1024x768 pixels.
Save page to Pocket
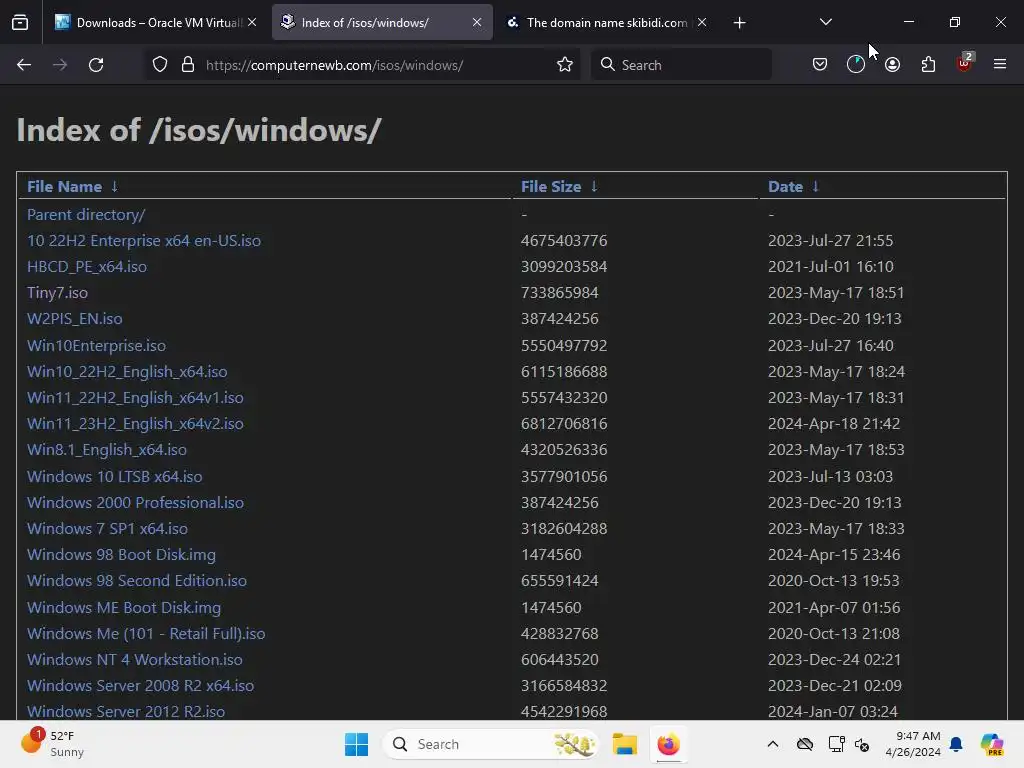pyautogui.click(x=820, y=65)
